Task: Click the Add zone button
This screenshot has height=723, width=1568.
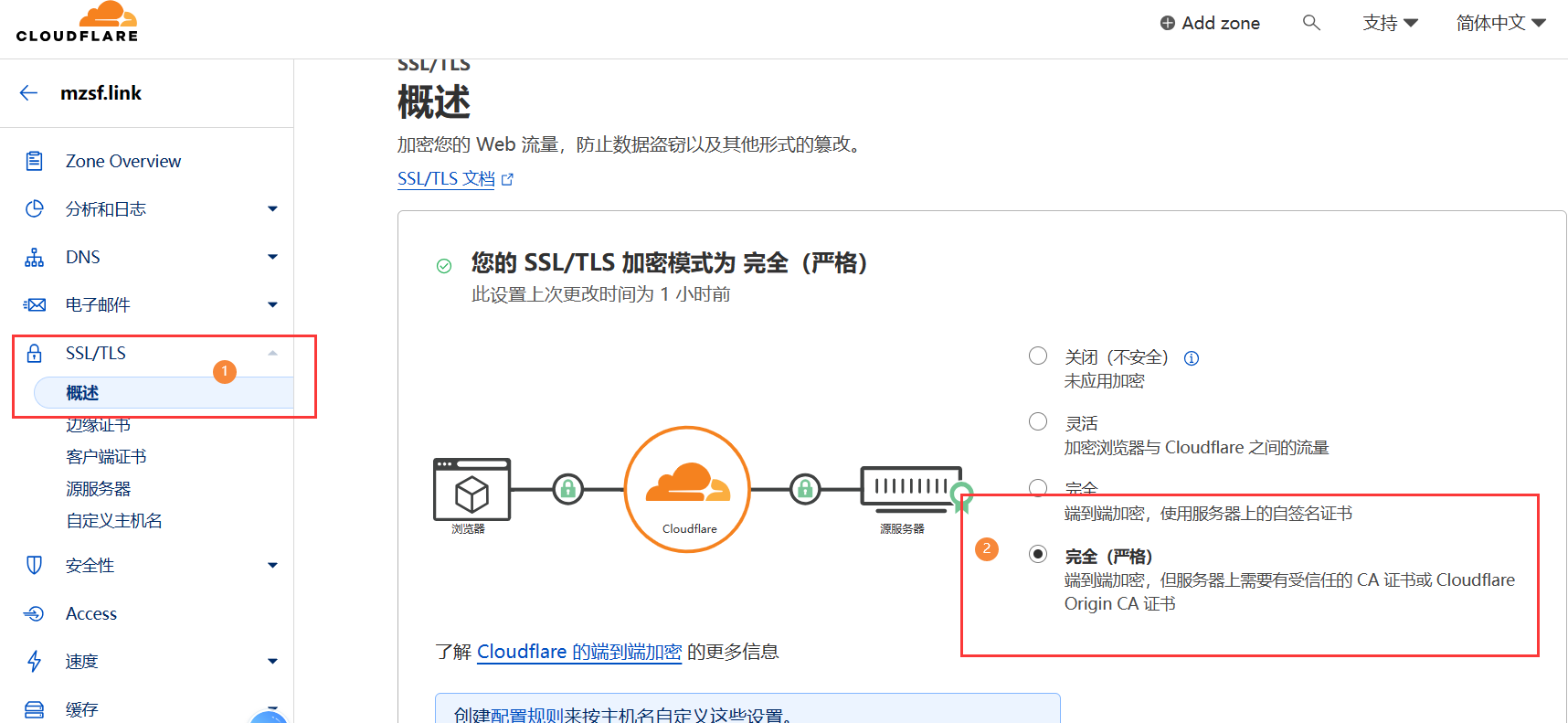Action: point(1210,23)
